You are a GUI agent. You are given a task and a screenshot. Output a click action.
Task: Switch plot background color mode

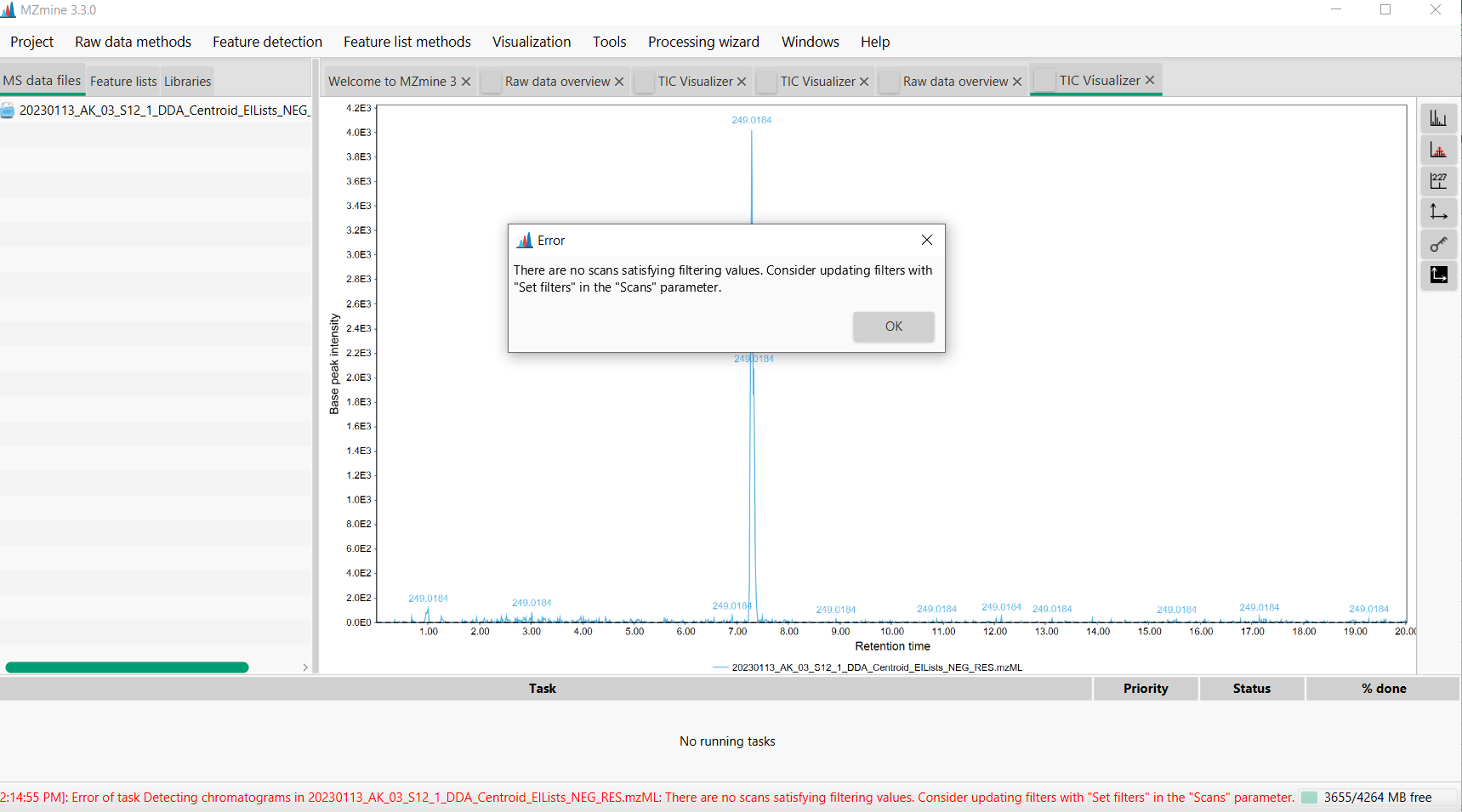point(1439,275)
